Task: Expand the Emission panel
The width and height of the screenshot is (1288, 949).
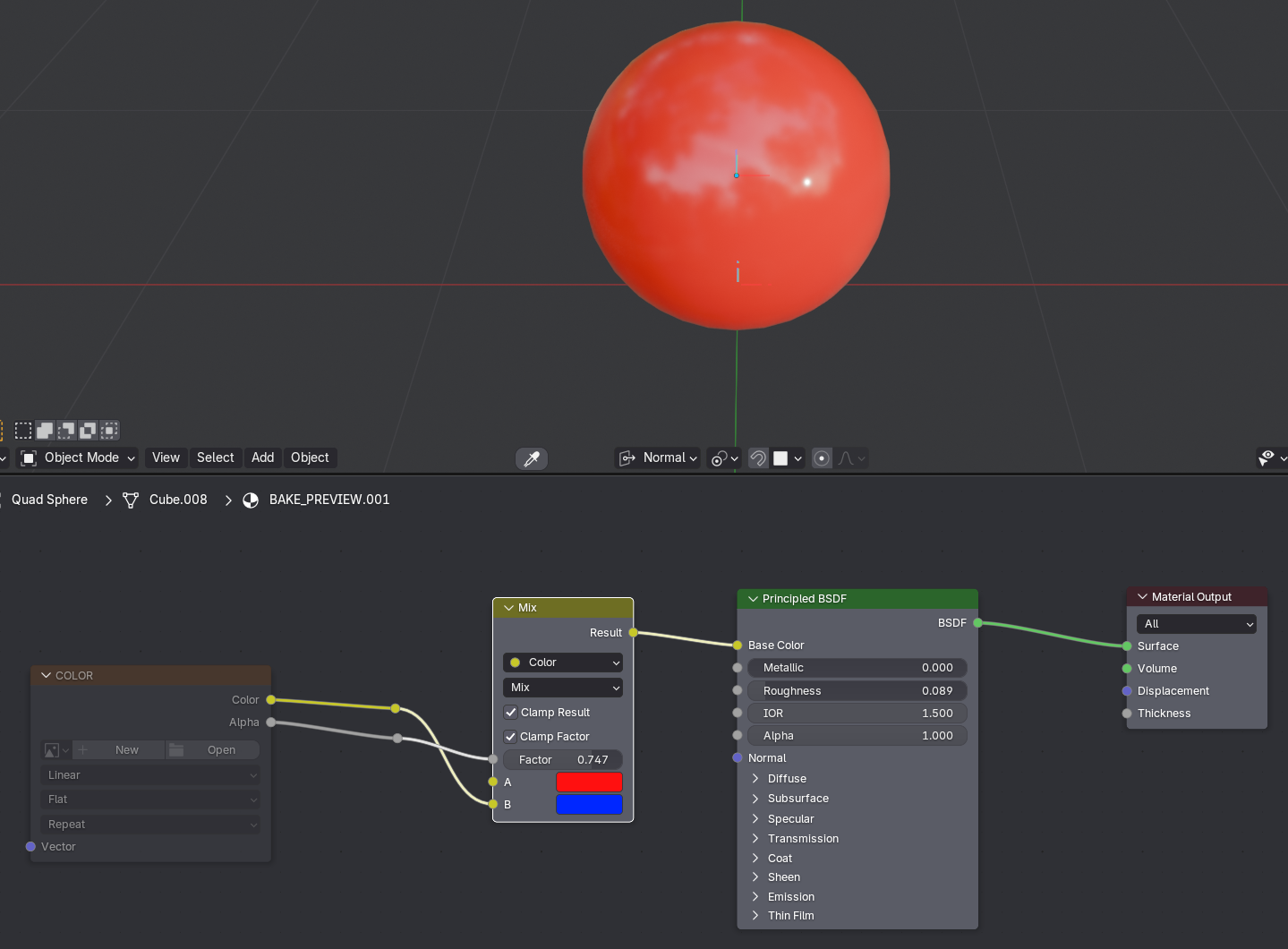Action: [x=755, y=897]
